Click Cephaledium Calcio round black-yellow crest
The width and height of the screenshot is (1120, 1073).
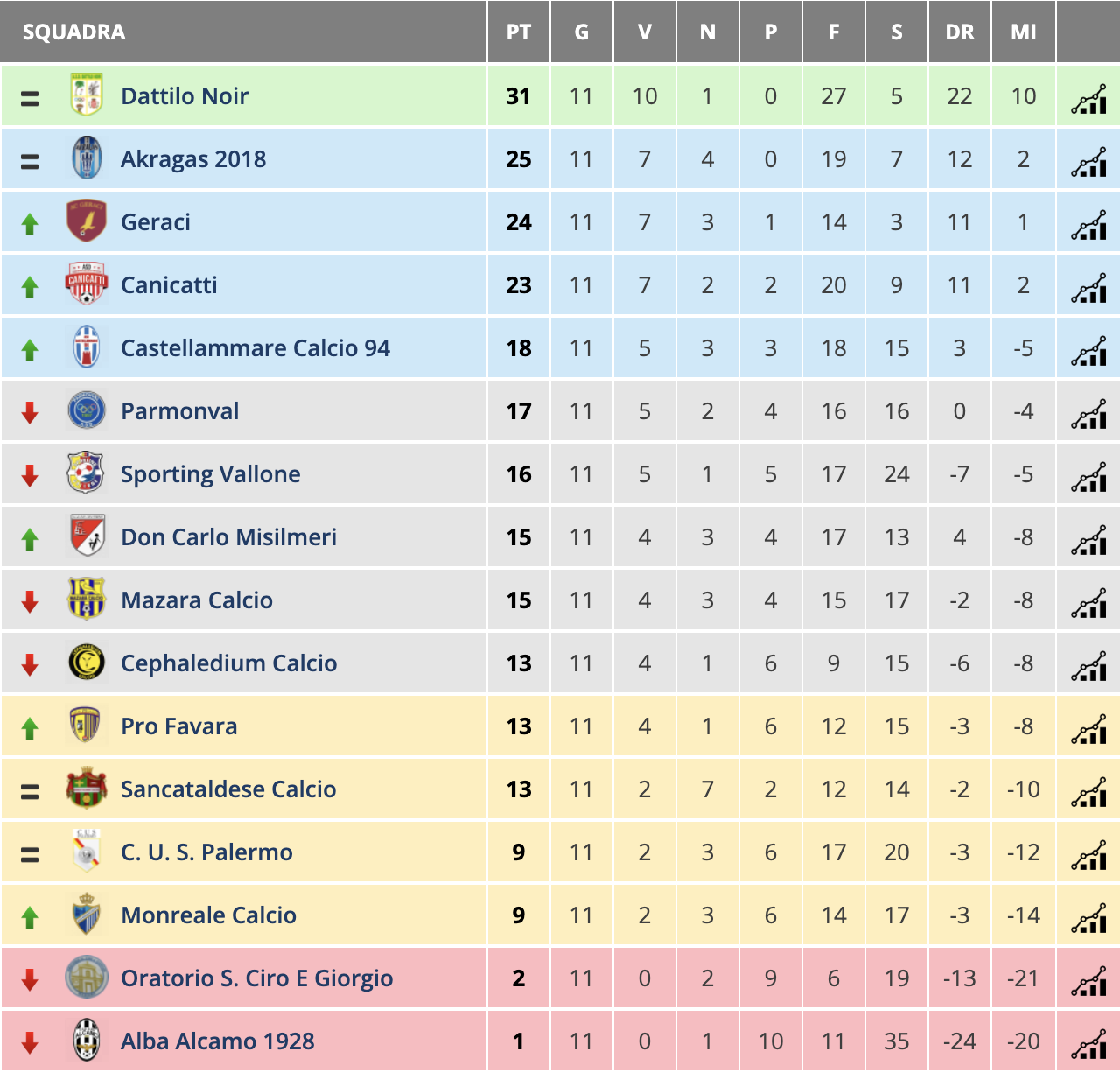87,663
